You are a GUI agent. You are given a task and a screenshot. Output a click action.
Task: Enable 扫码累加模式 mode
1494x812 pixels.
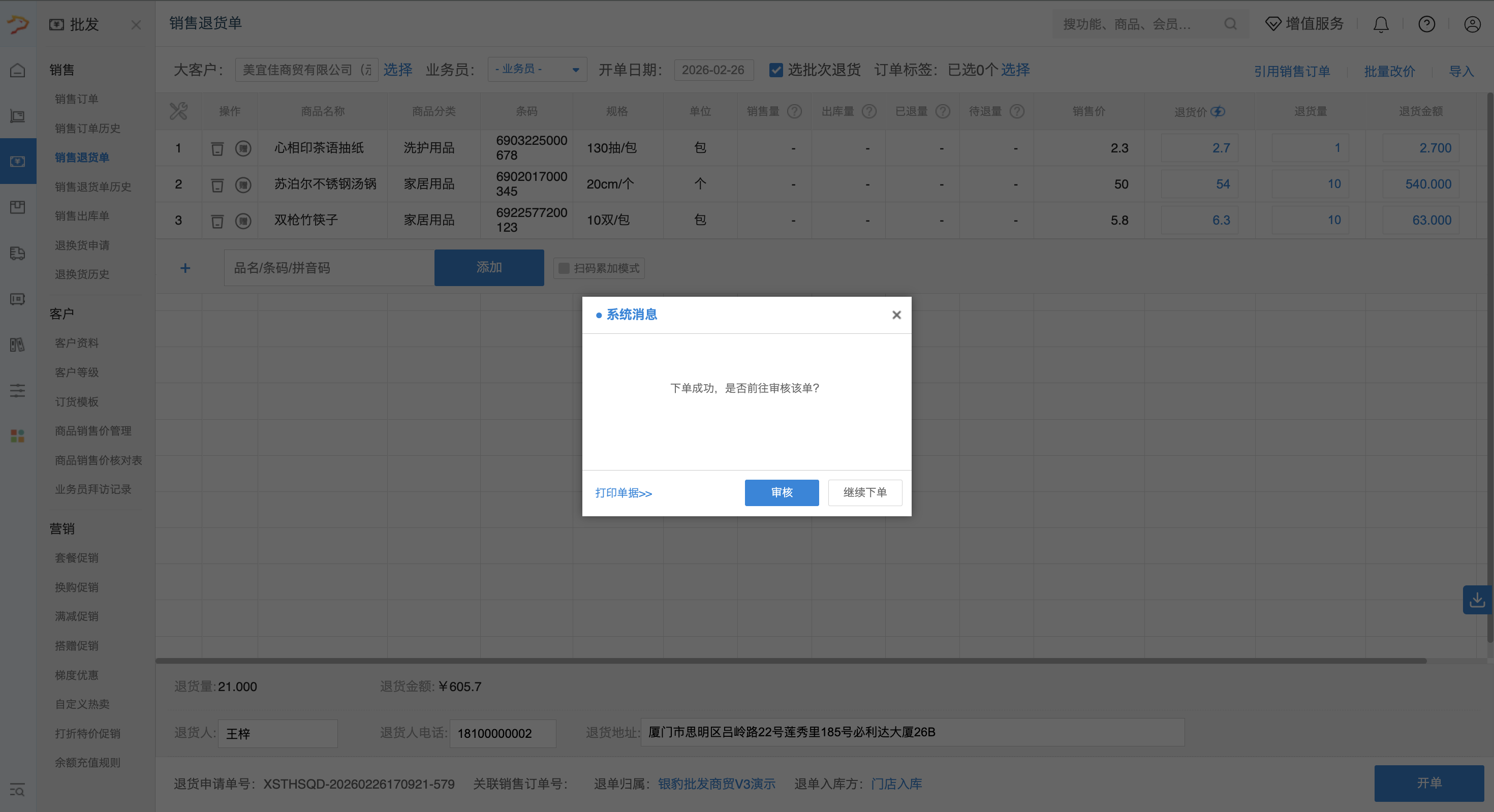coord(563,268)
